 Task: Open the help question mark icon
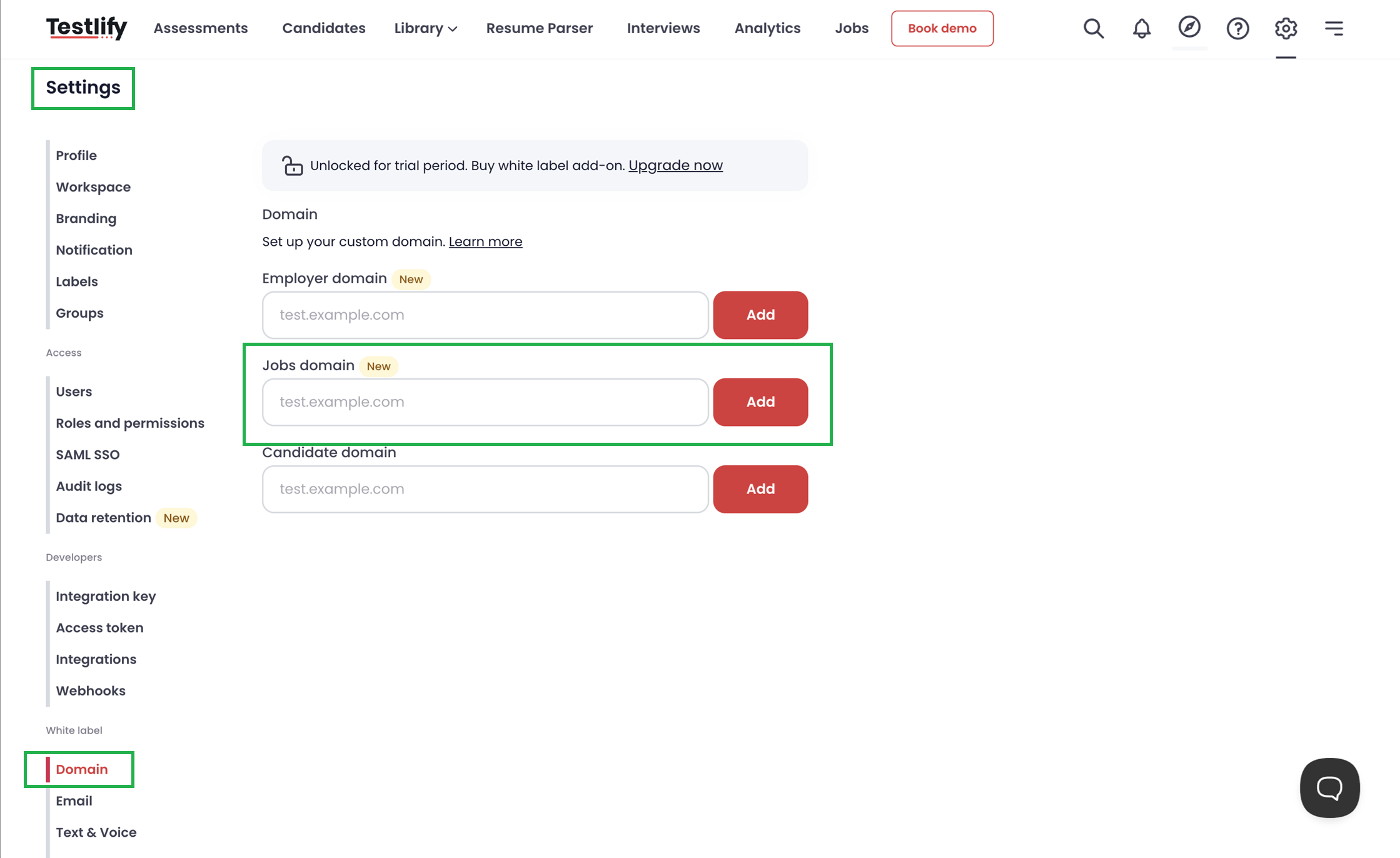[1237, 28]
